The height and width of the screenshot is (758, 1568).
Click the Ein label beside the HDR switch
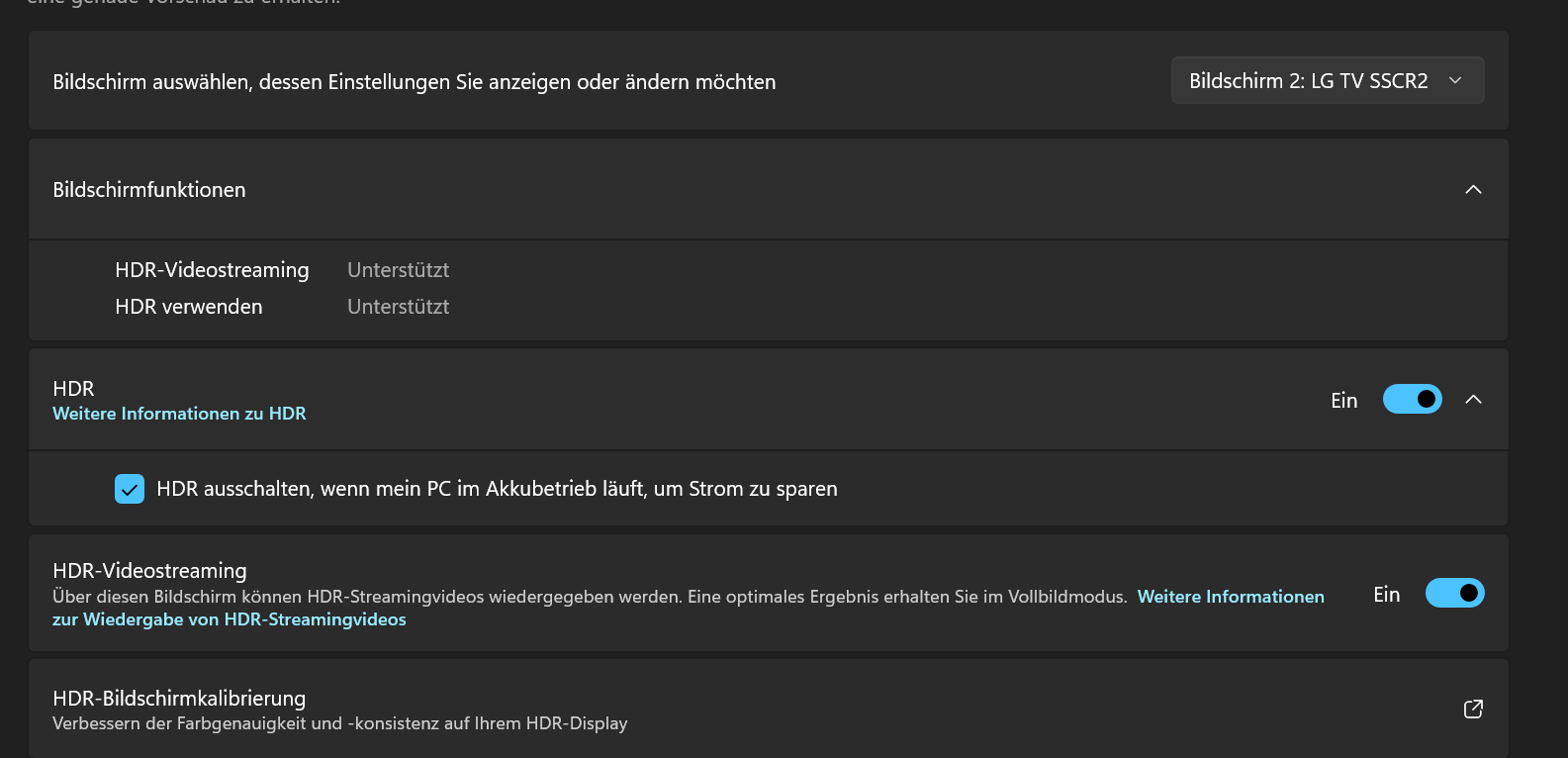pos(1343,400)
